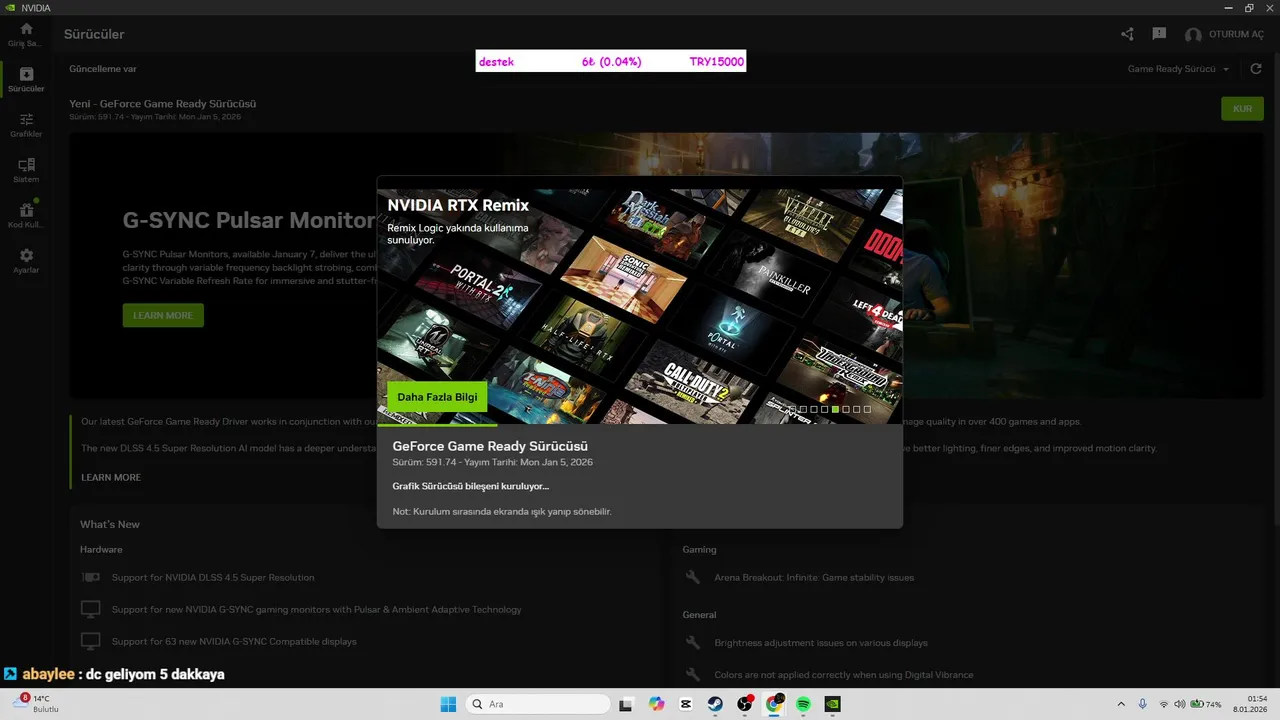1280x720 pixels.
Task: Click the taskbar Ara search box
Action: click(538, 704)
